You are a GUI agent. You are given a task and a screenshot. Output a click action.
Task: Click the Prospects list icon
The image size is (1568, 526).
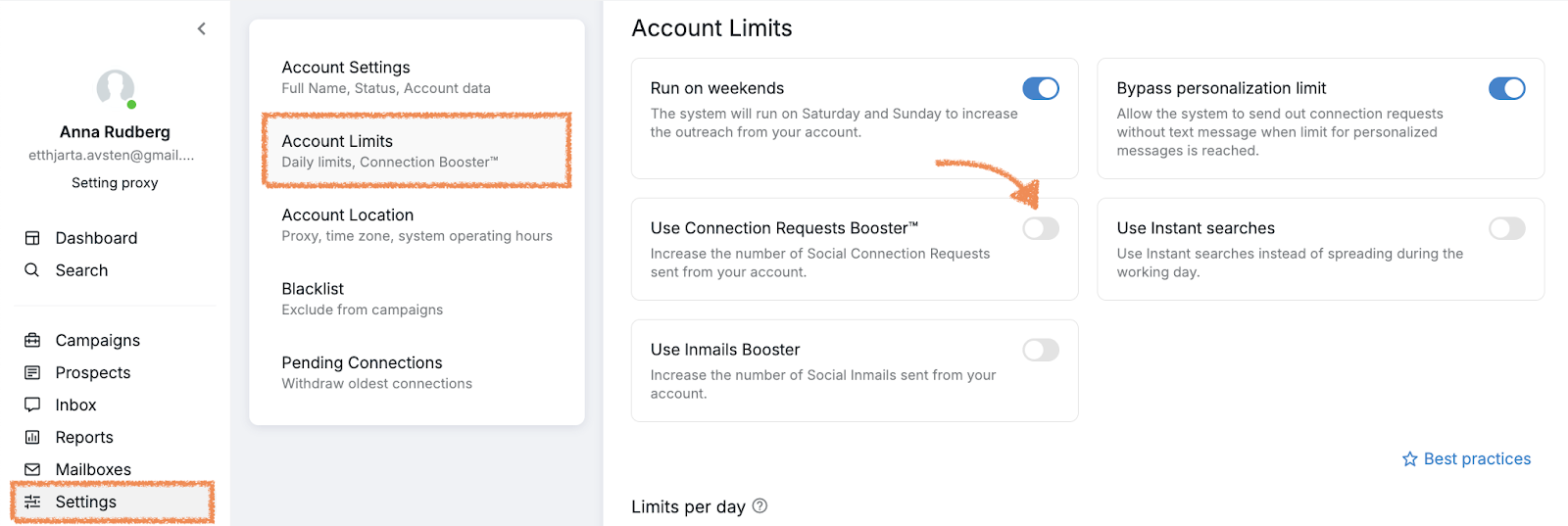[x=32, y=372]
